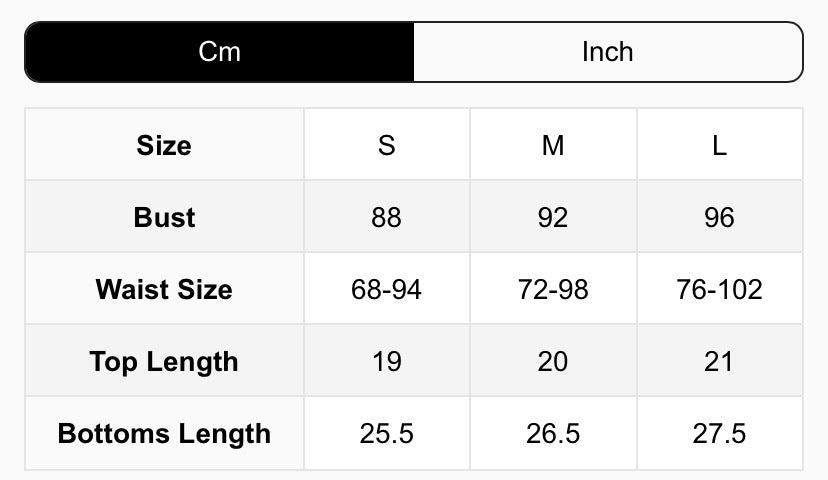Select the M size column header

[552, 145]
